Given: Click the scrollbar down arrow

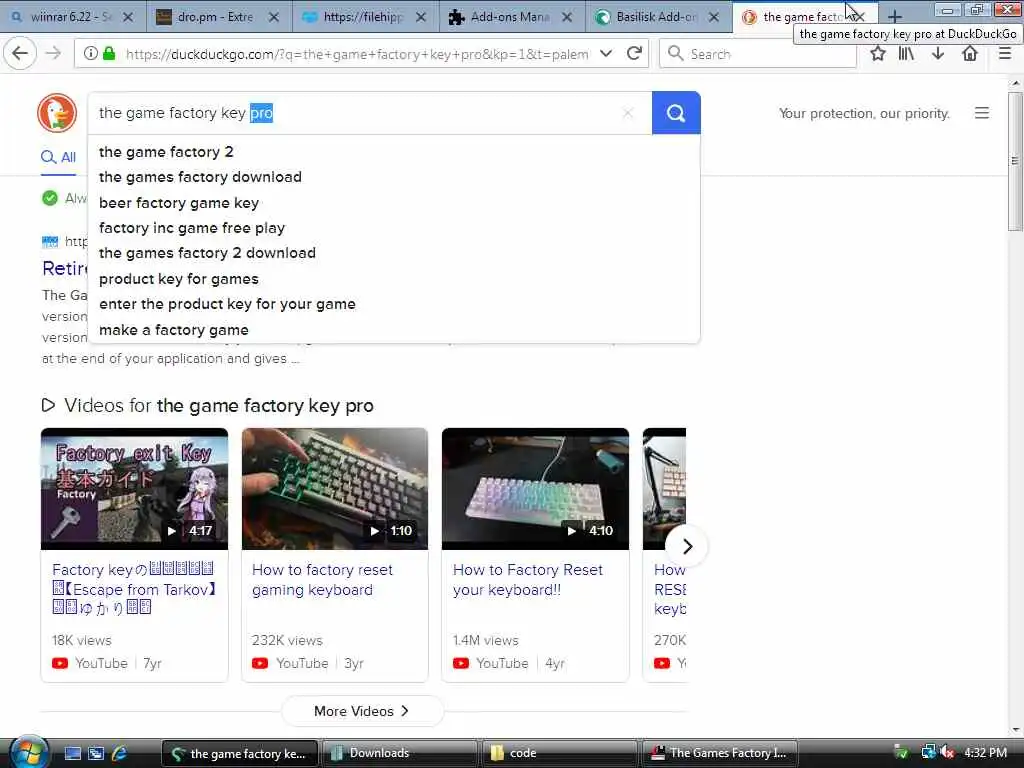Looking at the screenshot, I should [1015, 729].
